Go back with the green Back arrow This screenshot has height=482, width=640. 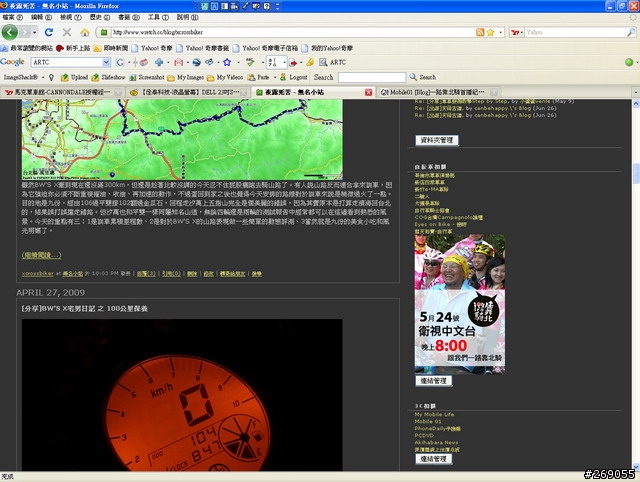click(9, 32)
